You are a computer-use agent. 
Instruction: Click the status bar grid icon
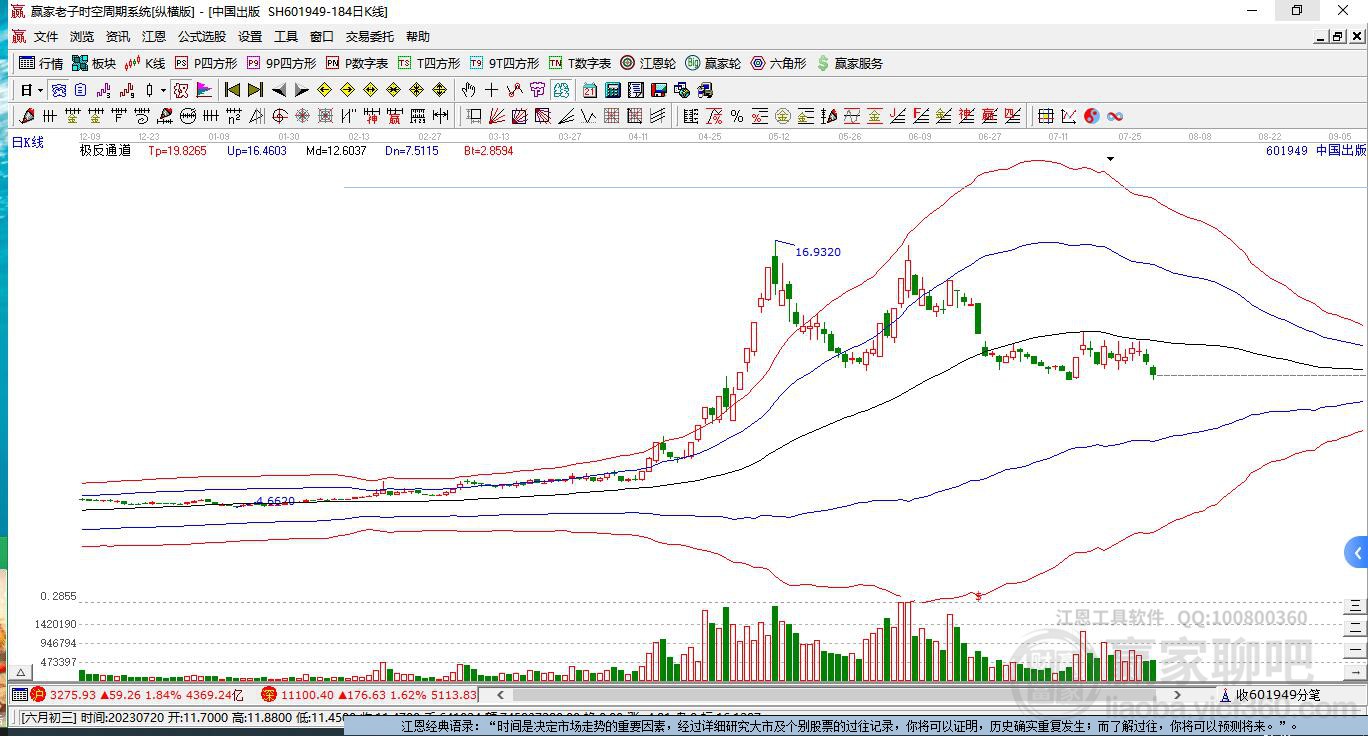point(19,694)
